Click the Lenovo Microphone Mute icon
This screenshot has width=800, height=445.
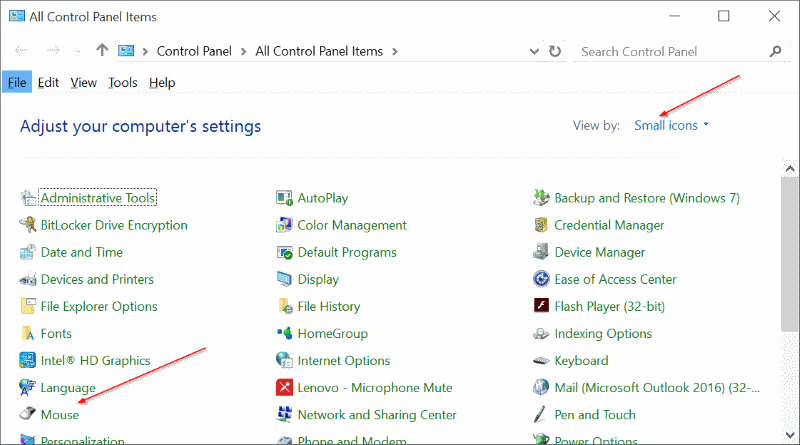(x=284, y=388)
